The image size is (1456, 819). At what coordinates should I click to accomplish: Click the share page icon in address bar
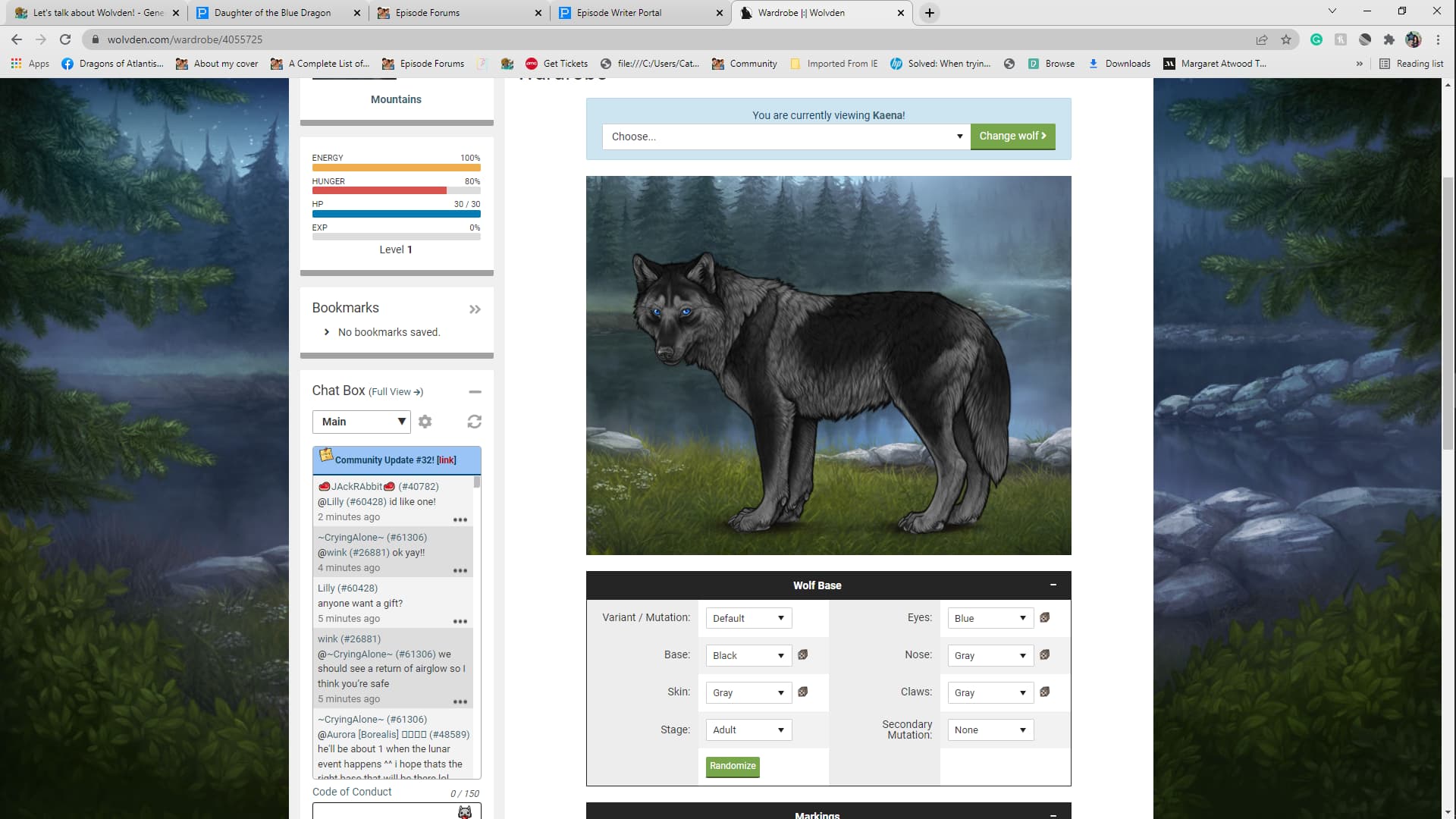point(1262,39)
